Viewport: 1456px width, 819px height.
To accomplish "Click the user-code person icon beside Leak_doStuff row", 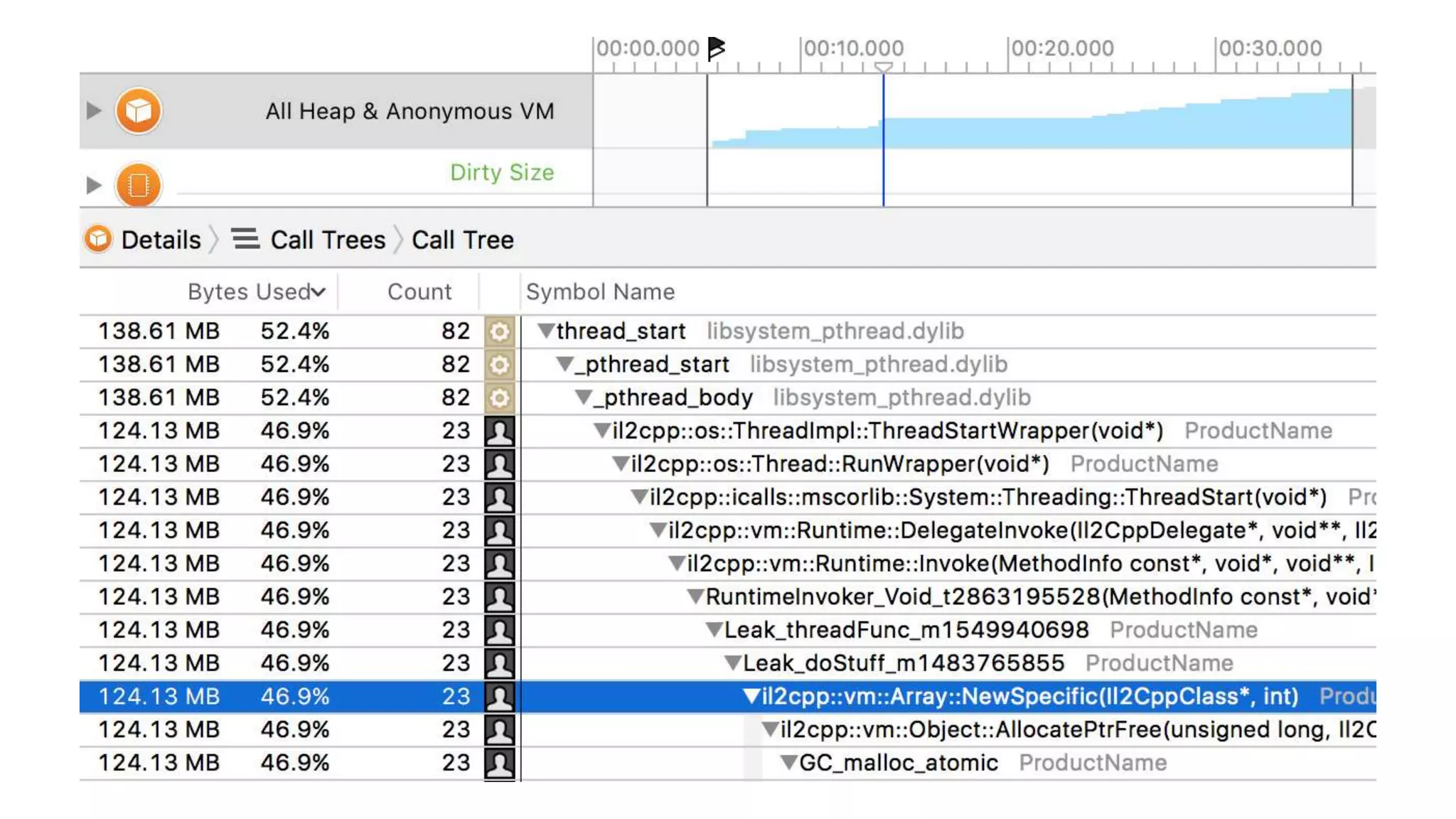I will [499, 663].
